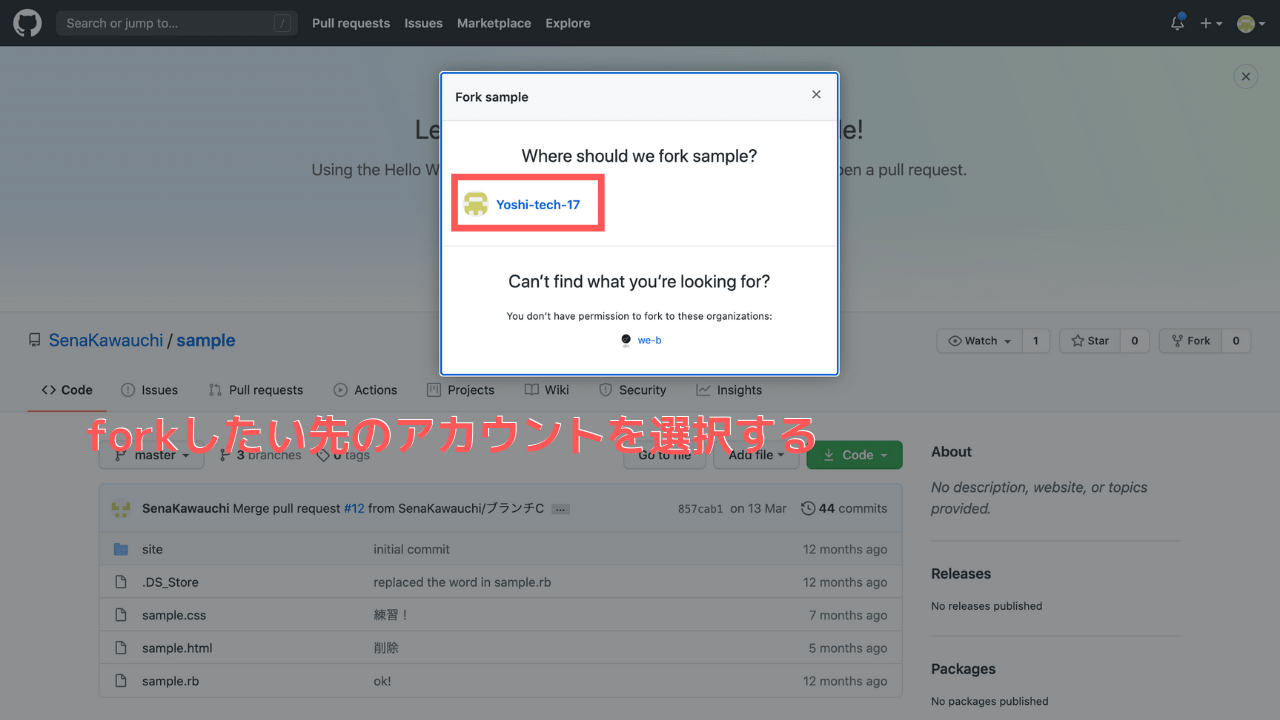Open the Add file dropdown
This screenshot has width=1280, height=720.
pyautogui.click(x=756, y=455)
